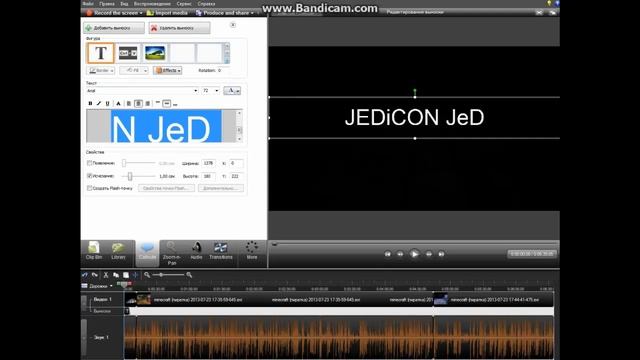
Task: Open the Library tab
Action: (118, 251)
